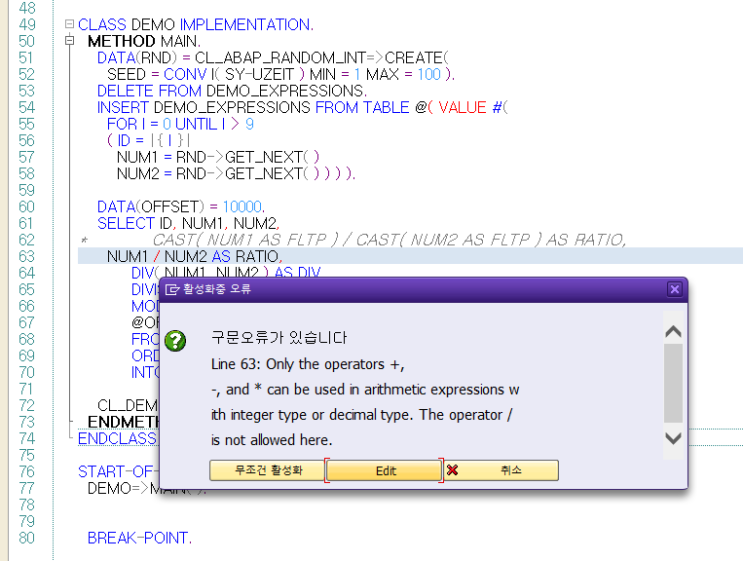Click the dialog vertical scrollbar thumb
743x561 pixels.
point(673,383)
